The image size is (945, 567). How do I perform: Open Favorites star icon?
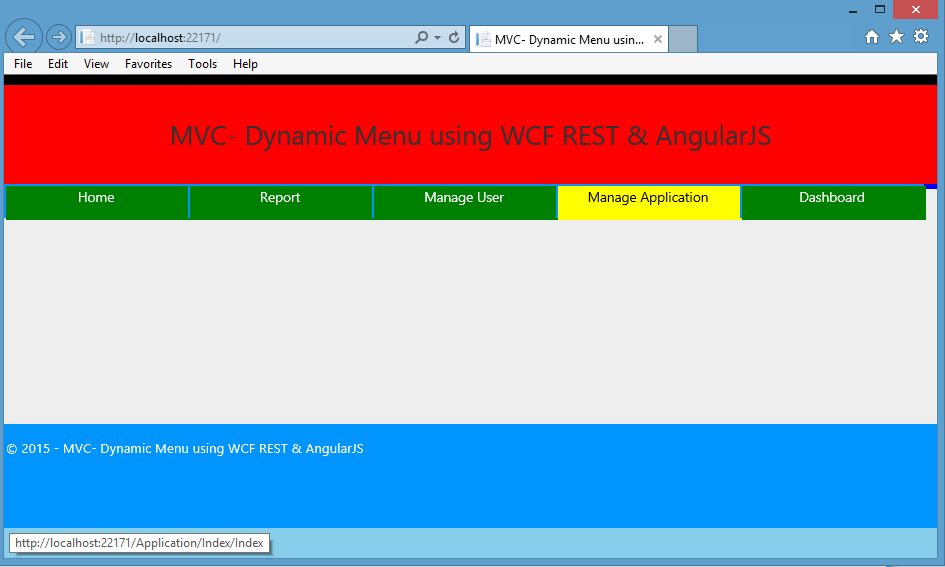coord(896,37)
